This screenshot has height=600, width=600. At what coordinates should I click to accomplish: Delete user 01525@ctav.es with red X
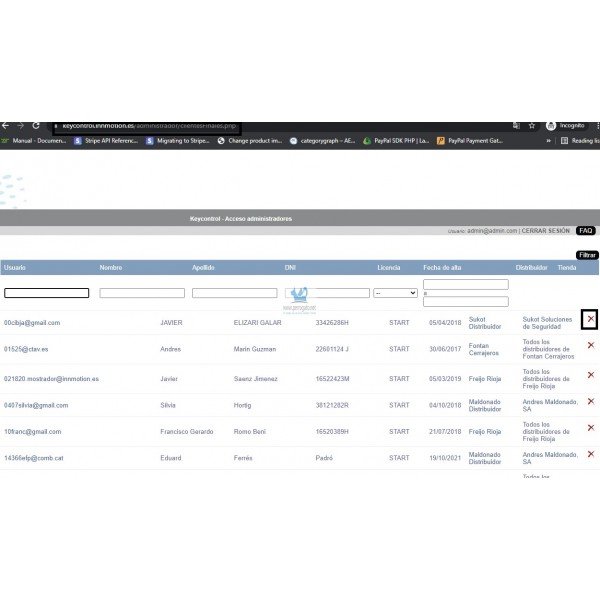590,345
